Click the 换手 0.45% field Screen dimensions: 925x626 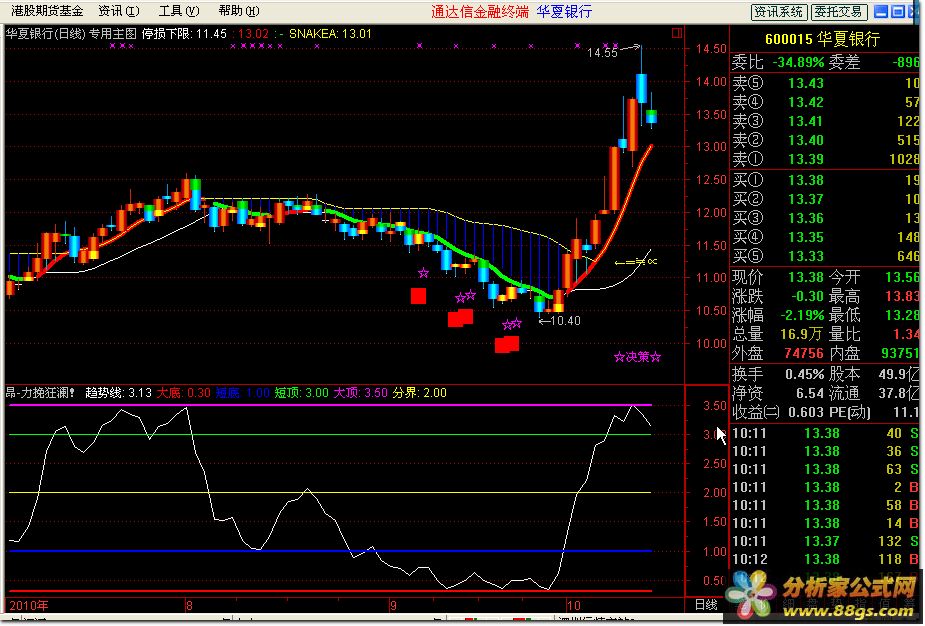pyautogui.click(x=778, y=374)
